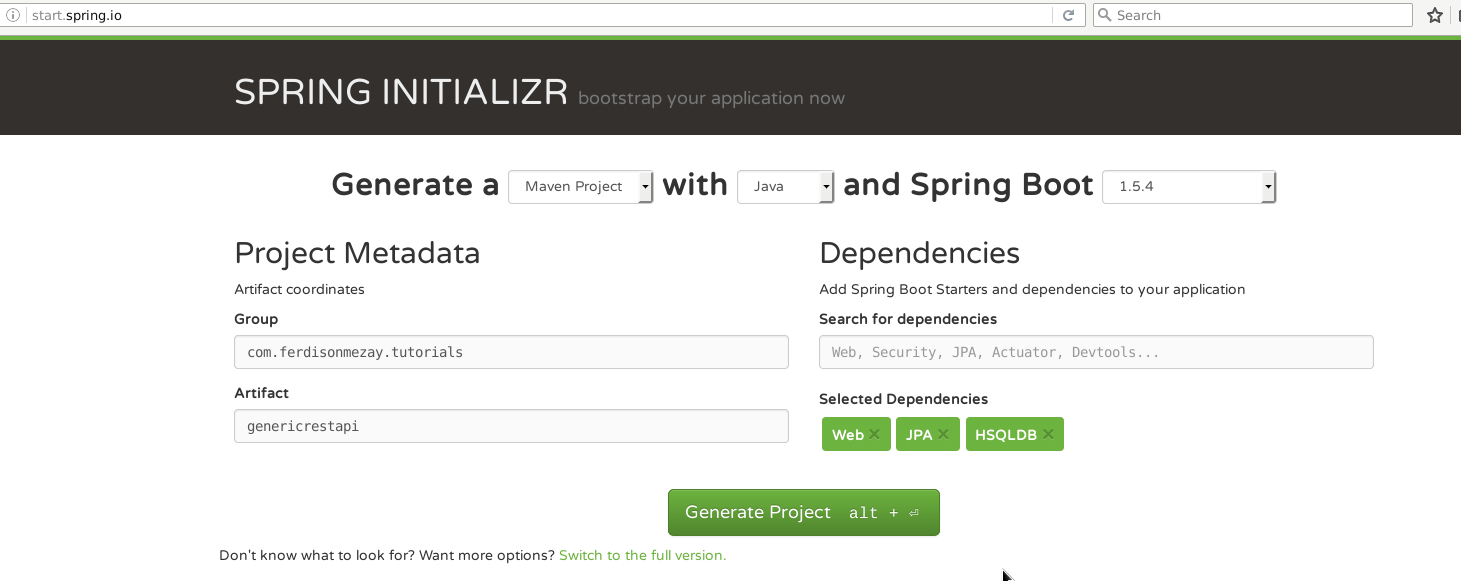Focus the Artifact input field
The width and height of the screenshot is (1461, 581).
511,426
